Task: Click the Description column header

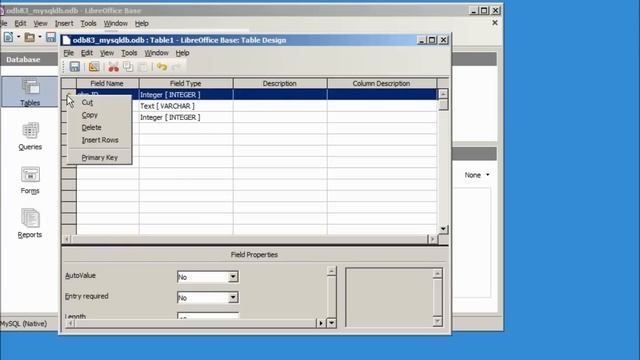Action: (x=280, y=83)
